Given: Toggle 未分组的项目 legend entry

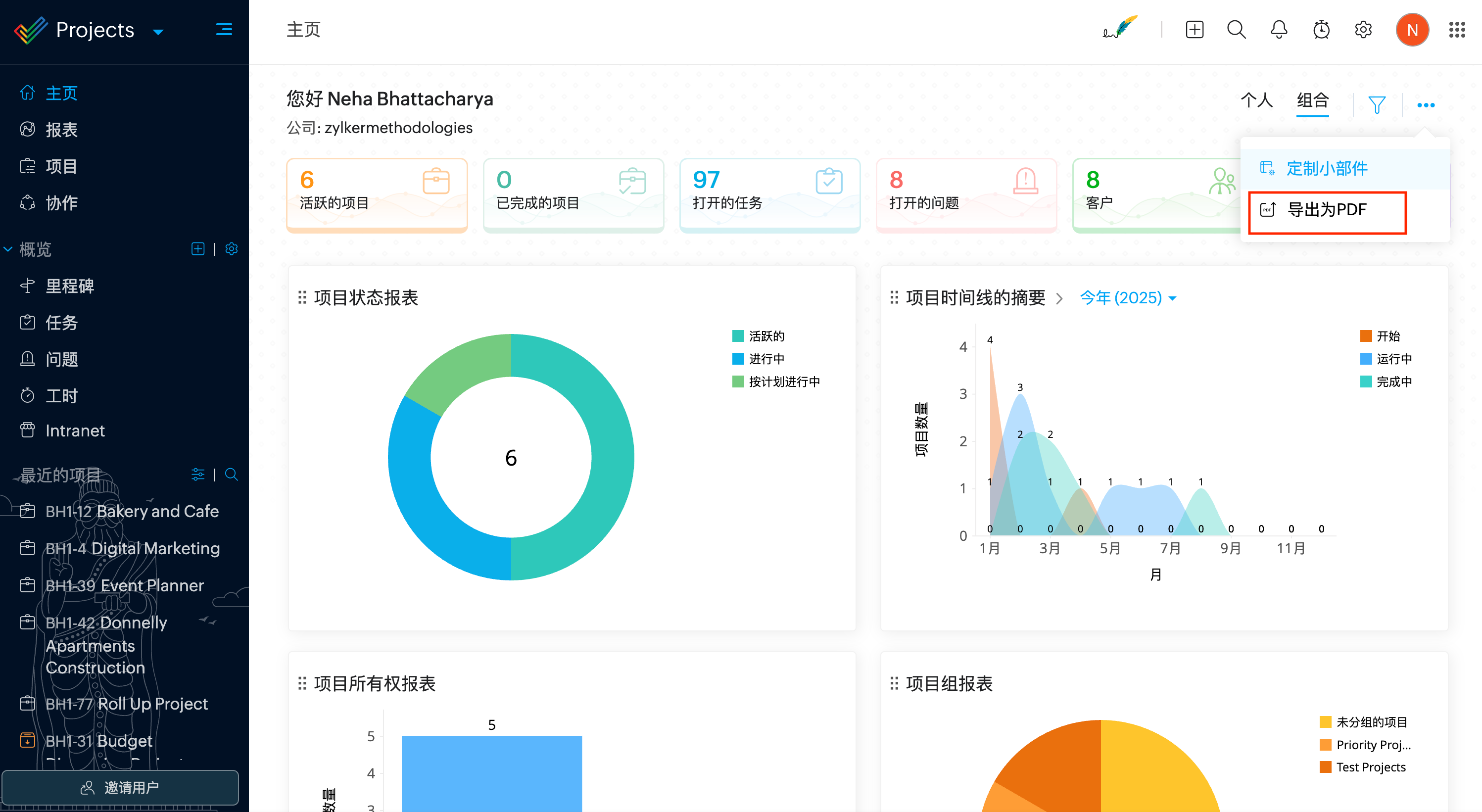Looking at the screenshot, I should (x=1371, y=721).
